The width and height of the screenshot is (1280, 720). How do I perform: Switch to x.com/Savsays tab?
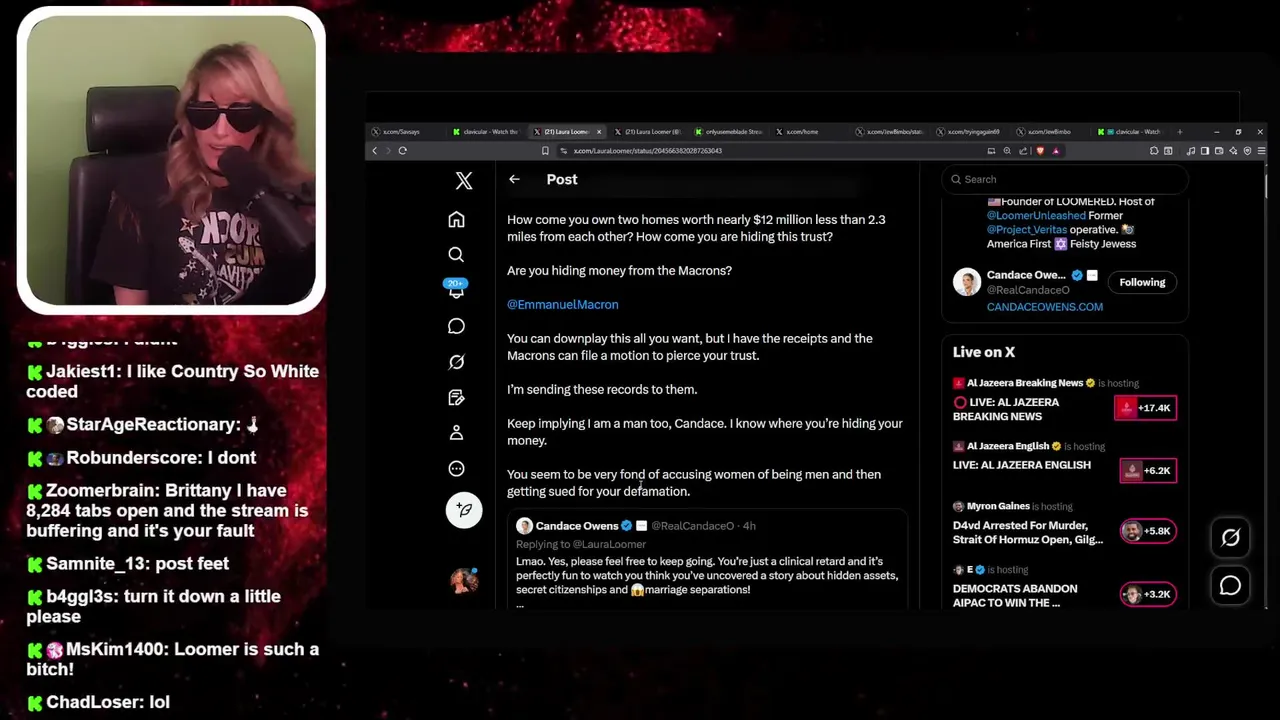point(405,132)
